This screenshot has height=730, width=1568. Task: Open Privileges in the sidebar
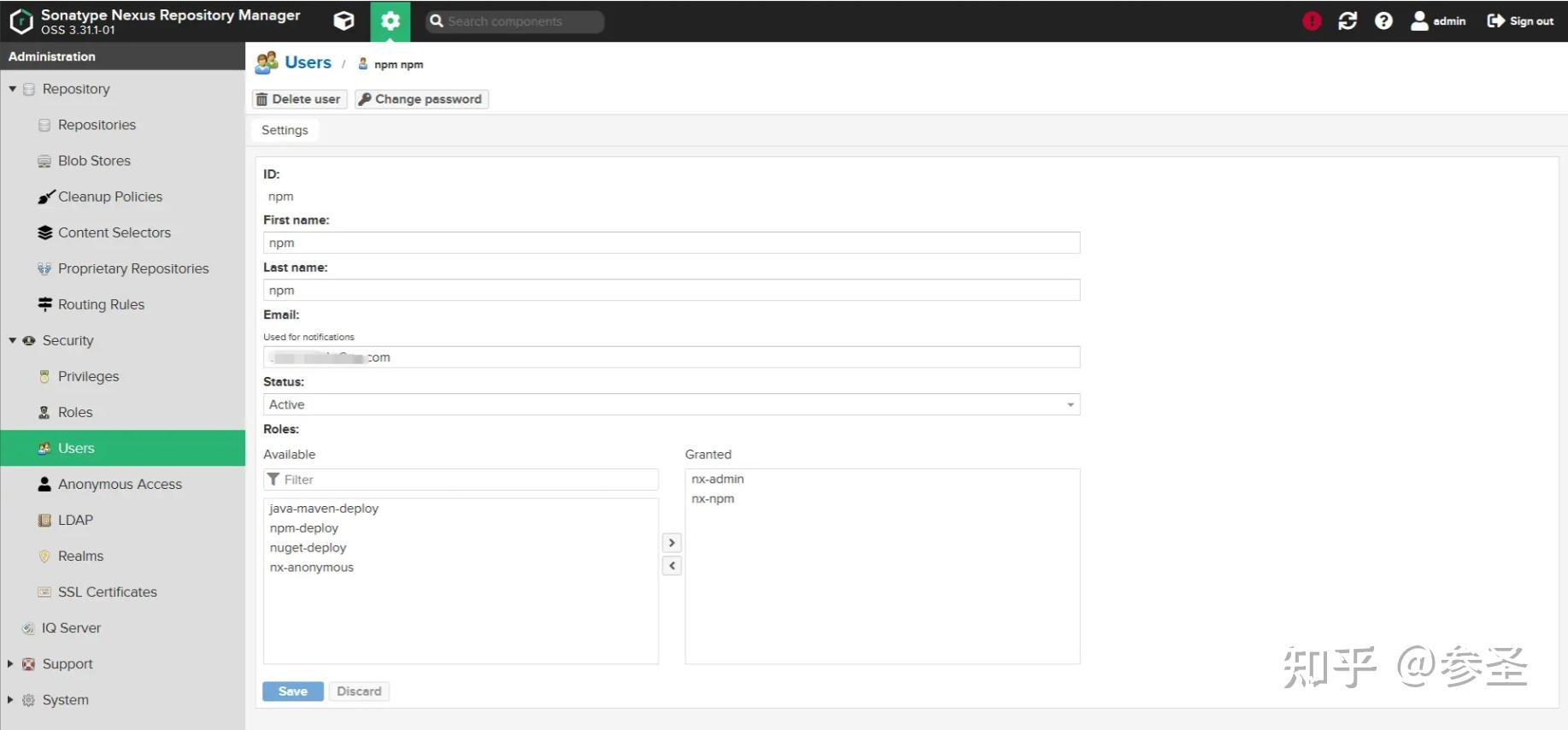[x=88, y=376]
